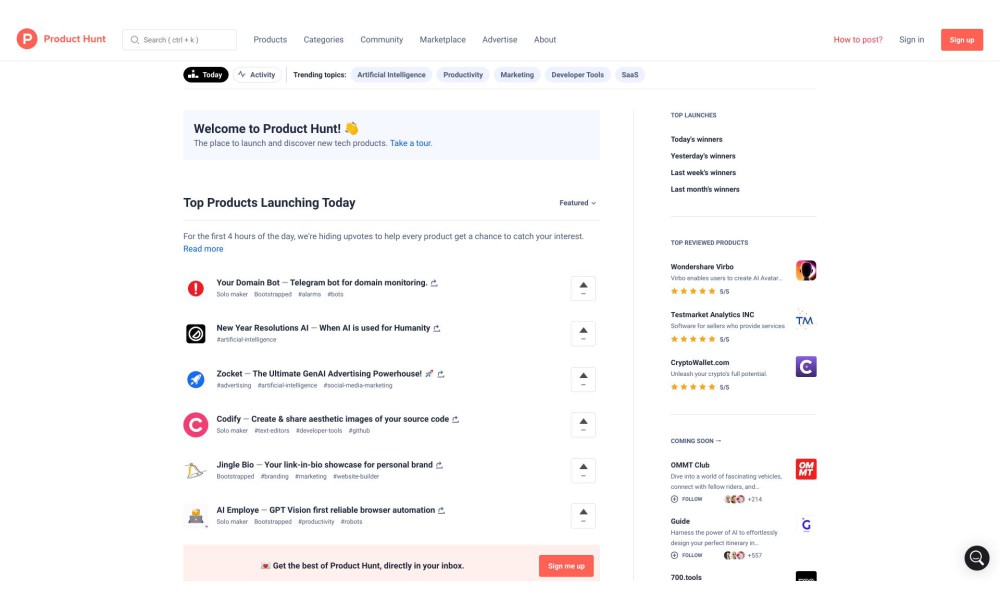This screenshot has width=1000, height=600.
Task: Click Sign me up newsletter button
Action: (566, 566)
